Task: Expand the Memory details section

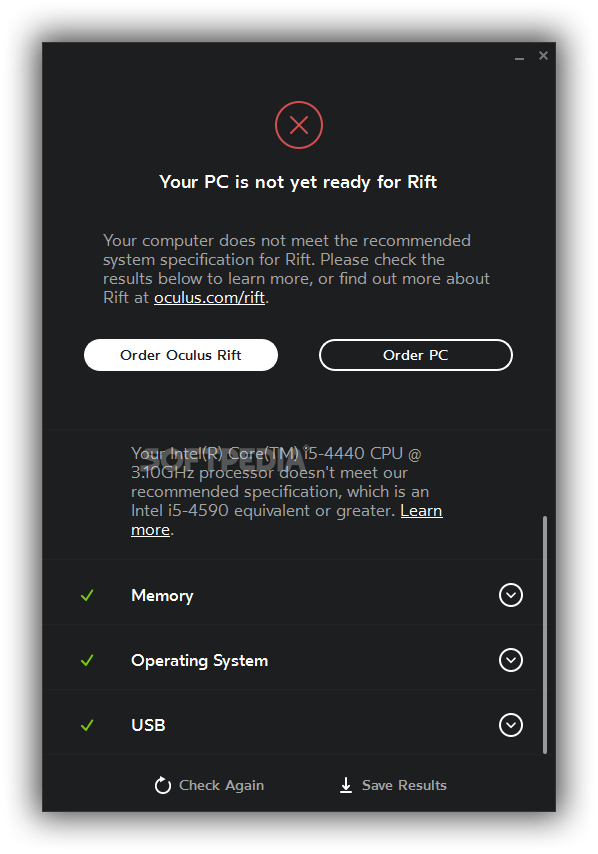Action: click(x=510, y=595)
